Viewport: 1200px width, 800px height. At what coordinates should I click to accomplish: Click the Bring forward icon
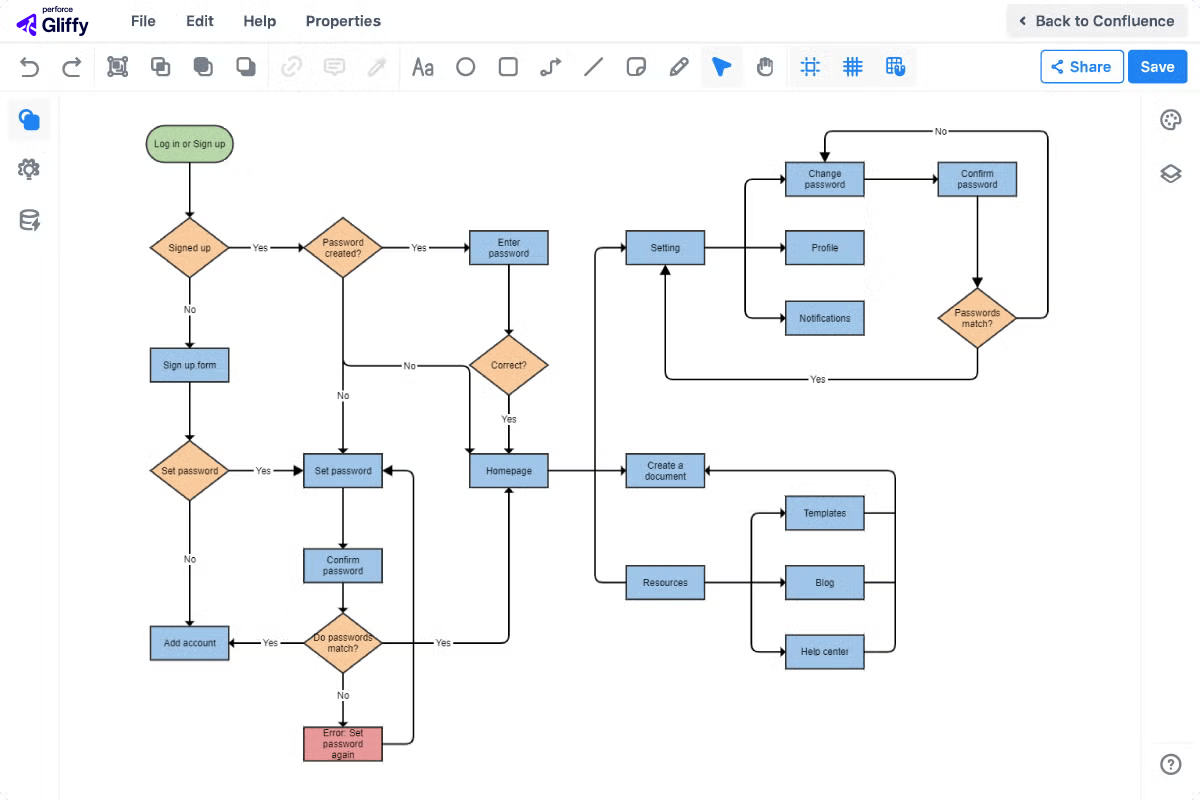pos(160,67)
